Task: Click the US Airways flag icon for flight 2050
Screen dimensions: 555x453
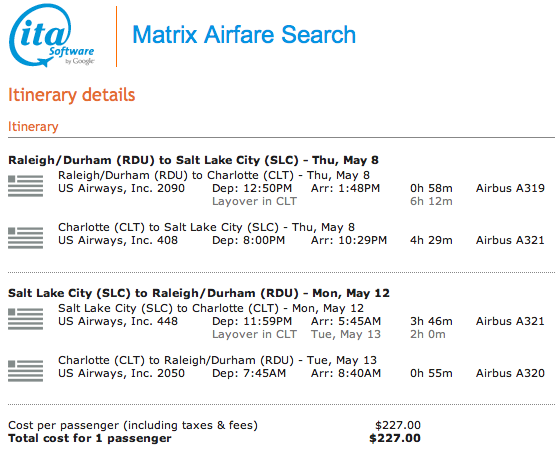Action: 25,371
